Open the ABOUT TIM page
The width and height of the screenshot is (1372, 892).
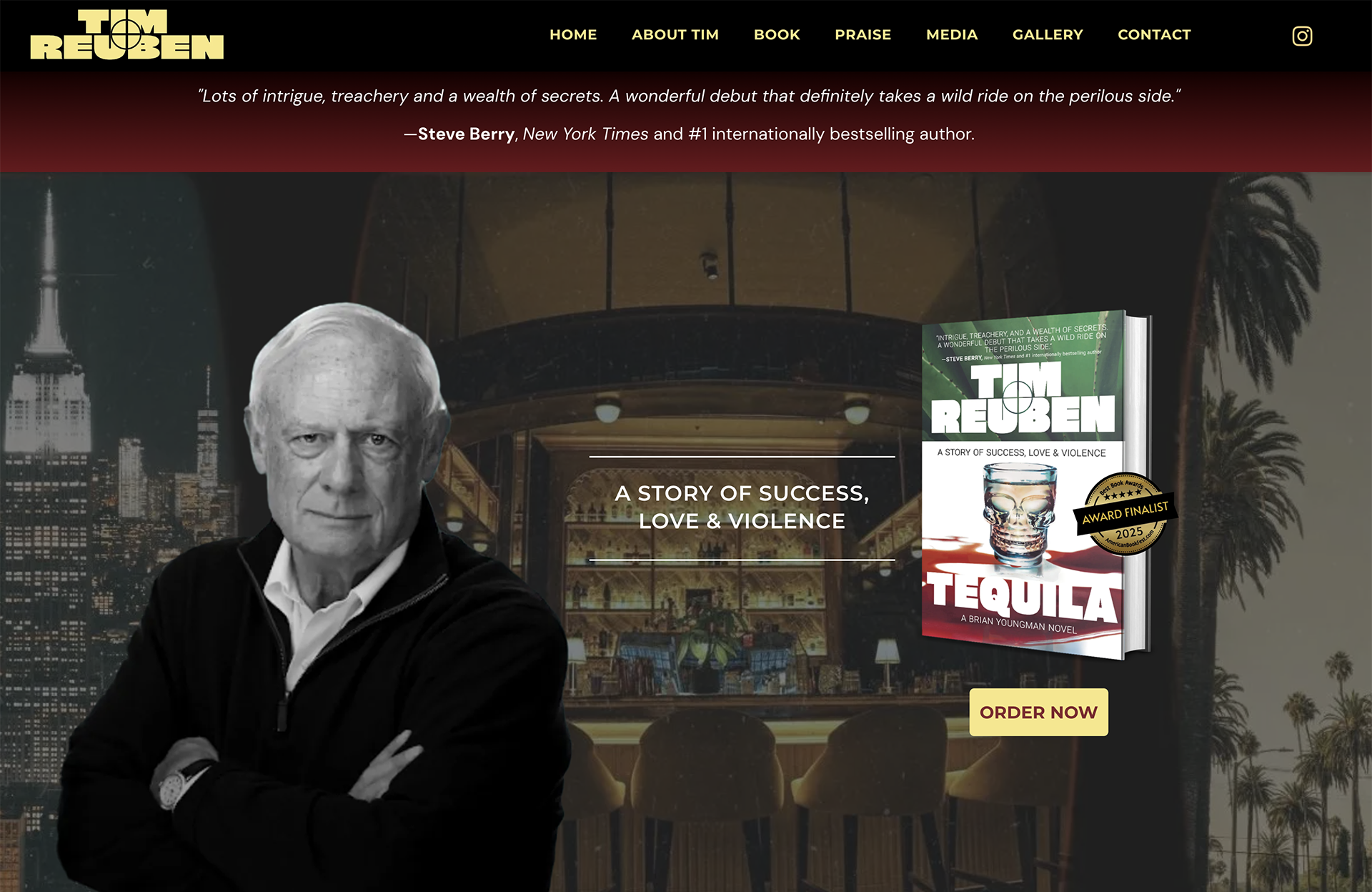[675, 34]
